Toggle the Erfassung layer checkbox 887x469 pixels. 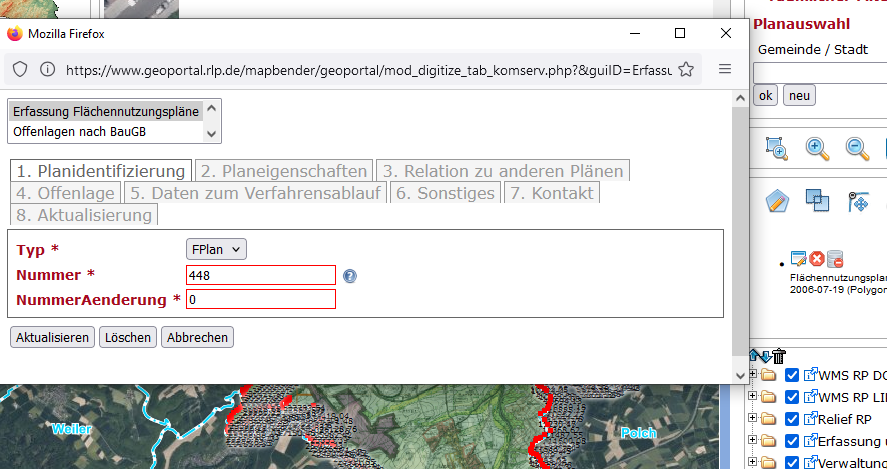click(x=792, y=441)
